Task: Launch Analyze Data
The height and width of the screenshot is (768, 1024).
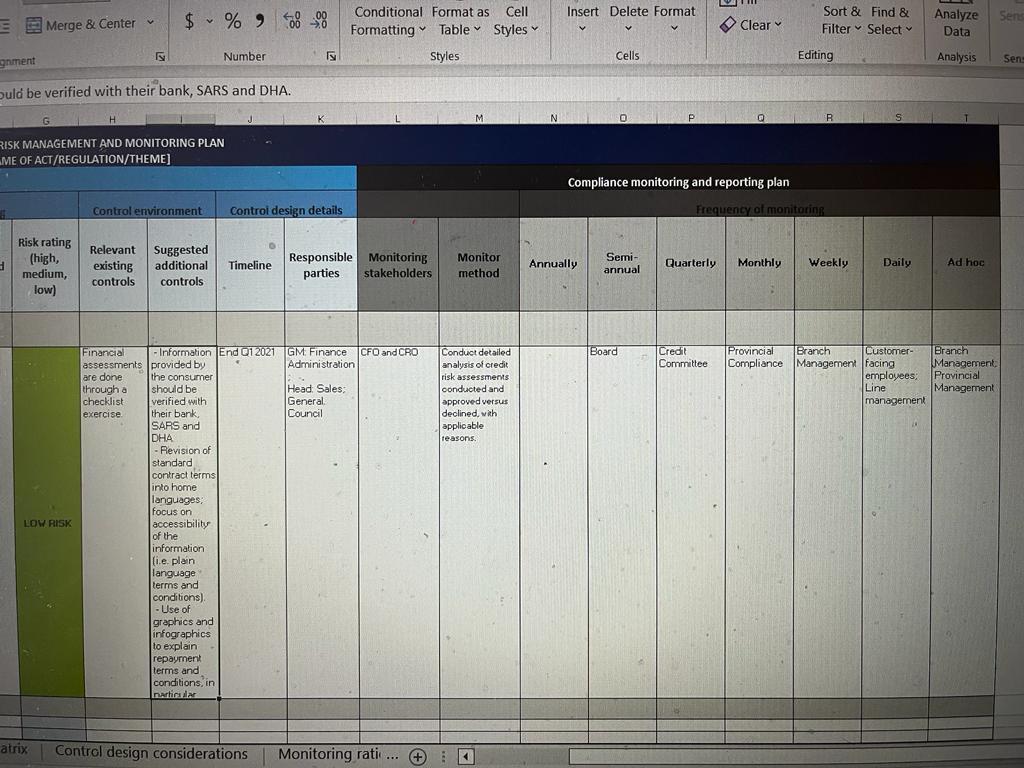Action: 956,20
